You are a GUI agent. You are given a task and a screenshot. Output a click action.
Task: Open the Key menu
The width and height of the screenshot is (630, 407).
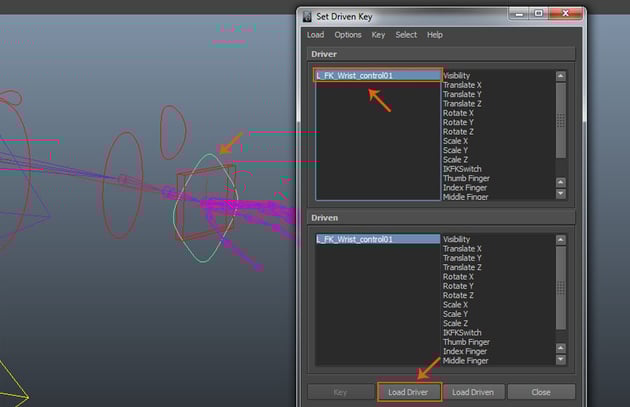(378, 35)
